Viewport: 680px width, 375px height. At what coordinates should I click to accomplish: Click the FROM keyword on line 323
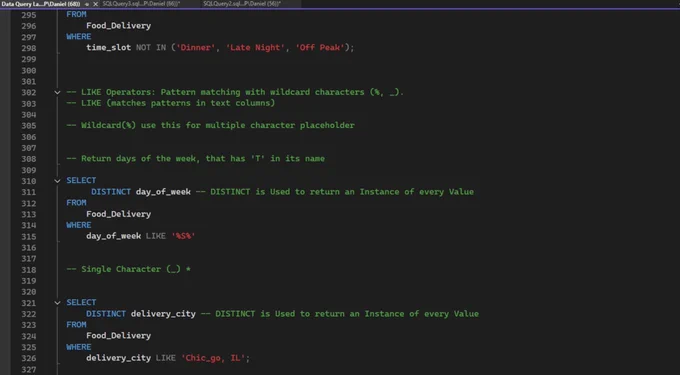tap(76, 325)
